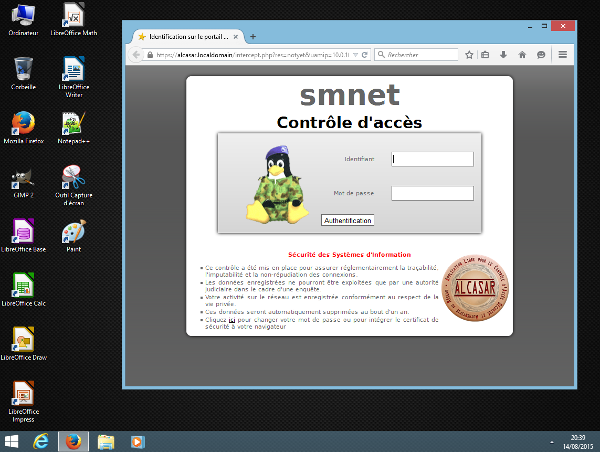Click the Windows Start button

click(x=11, y=442)
